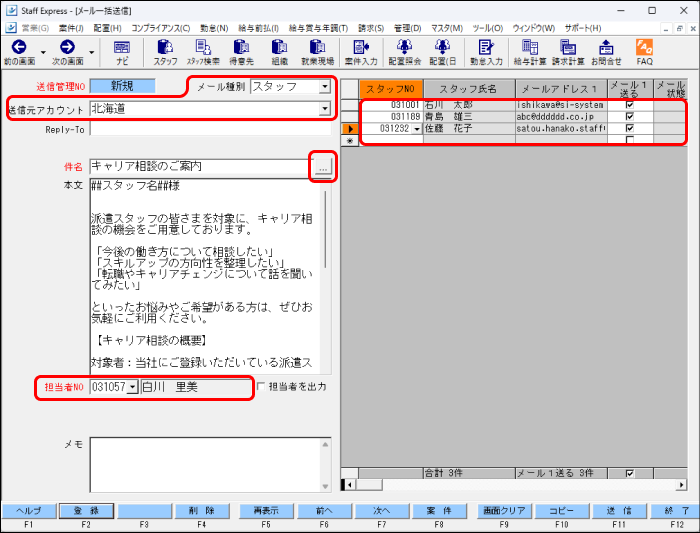Open the 案件(J) menu
The width and height of the screenshot is (700, 533).
point(71,28)
